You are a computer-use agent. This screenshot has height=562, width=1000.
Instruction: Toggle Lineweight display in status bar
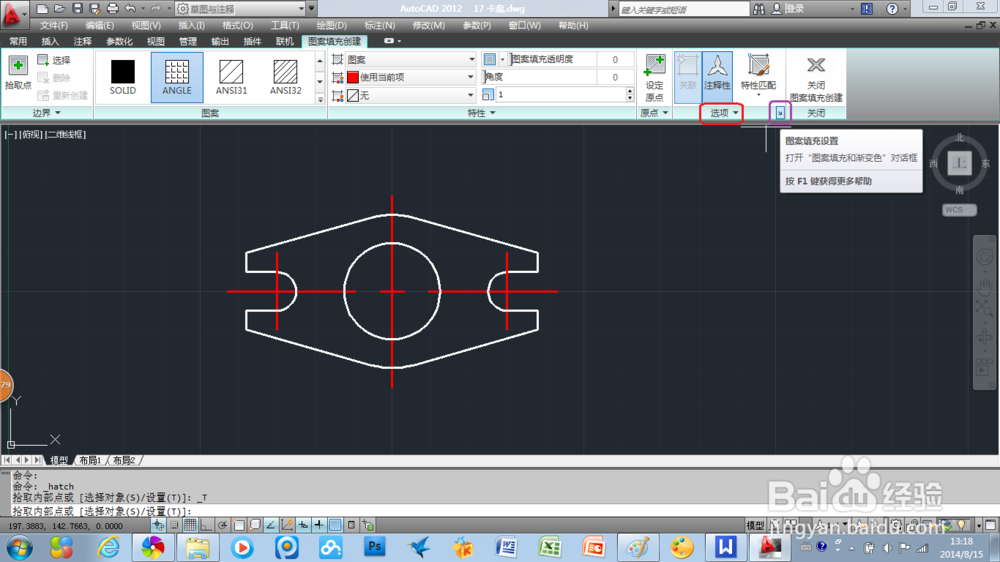coord(319,525)
